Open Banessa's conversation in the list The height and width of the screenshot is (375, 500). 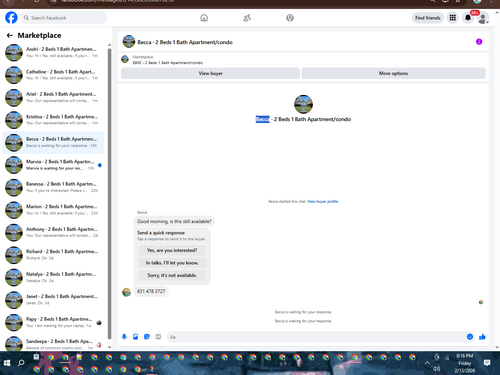[53, 187]
